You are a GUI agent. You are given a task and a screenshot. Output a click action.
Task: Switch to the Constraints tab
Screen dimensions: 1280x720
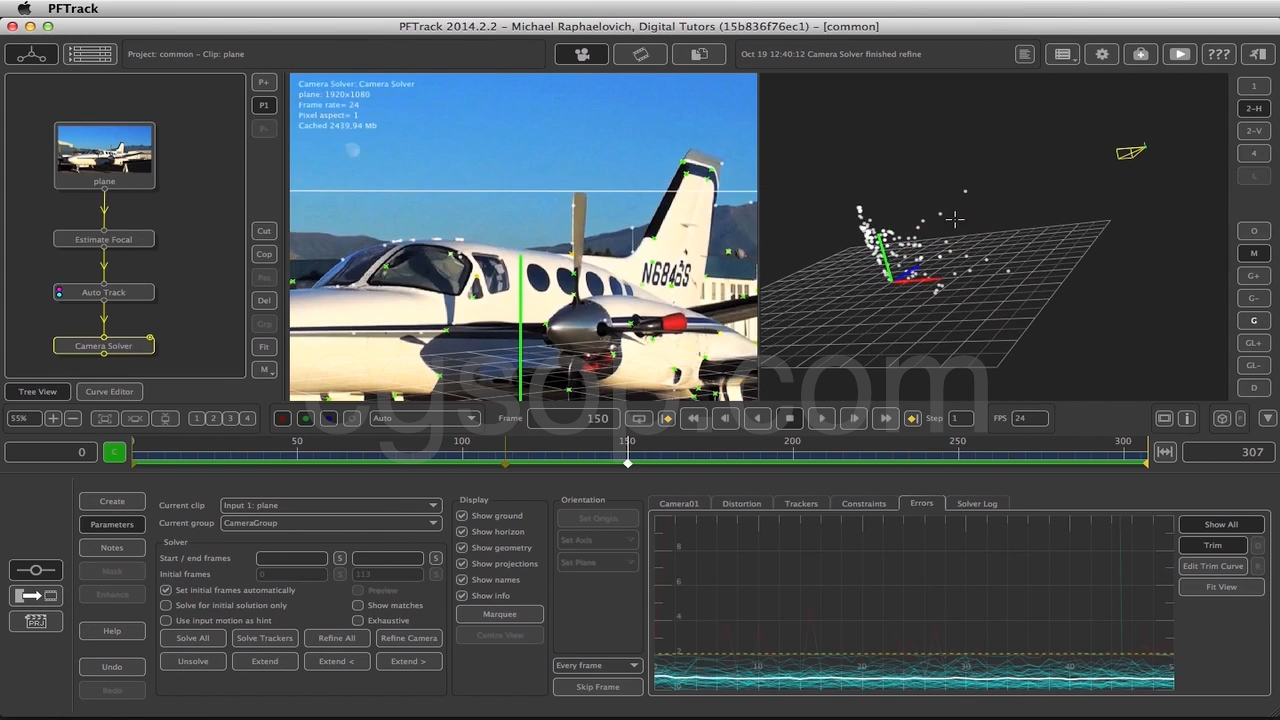pyautogui.click(x=864, y=504)
